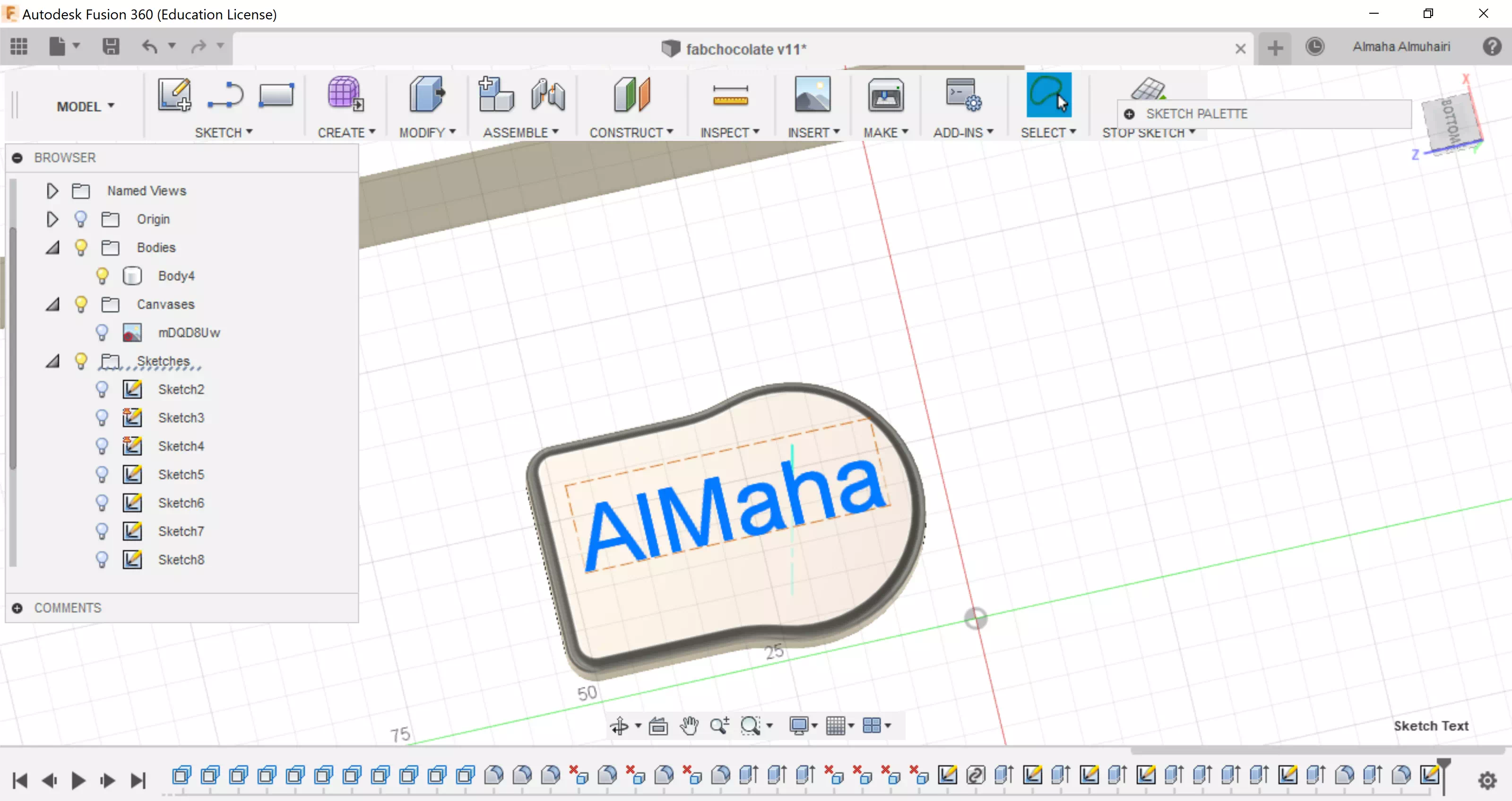The height and width of the screenshot is (801, 1512).
Task: Open the MODEL workspace dropdown
Action: tap(86, 106)
